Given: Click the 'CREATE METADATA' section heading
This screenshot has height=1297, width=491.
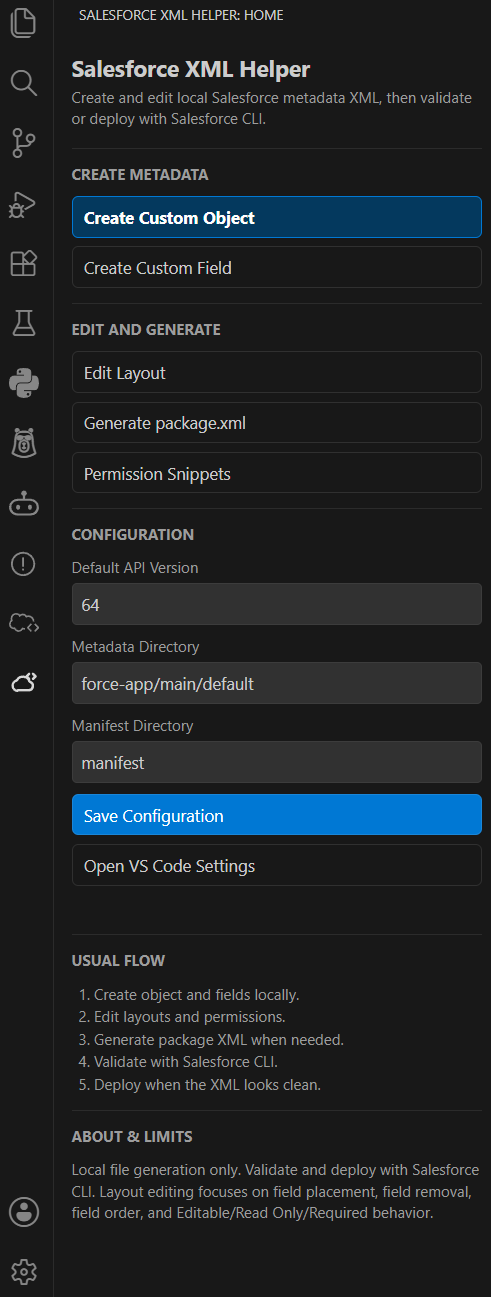Looking at the screenshot, I should (140, 175).
